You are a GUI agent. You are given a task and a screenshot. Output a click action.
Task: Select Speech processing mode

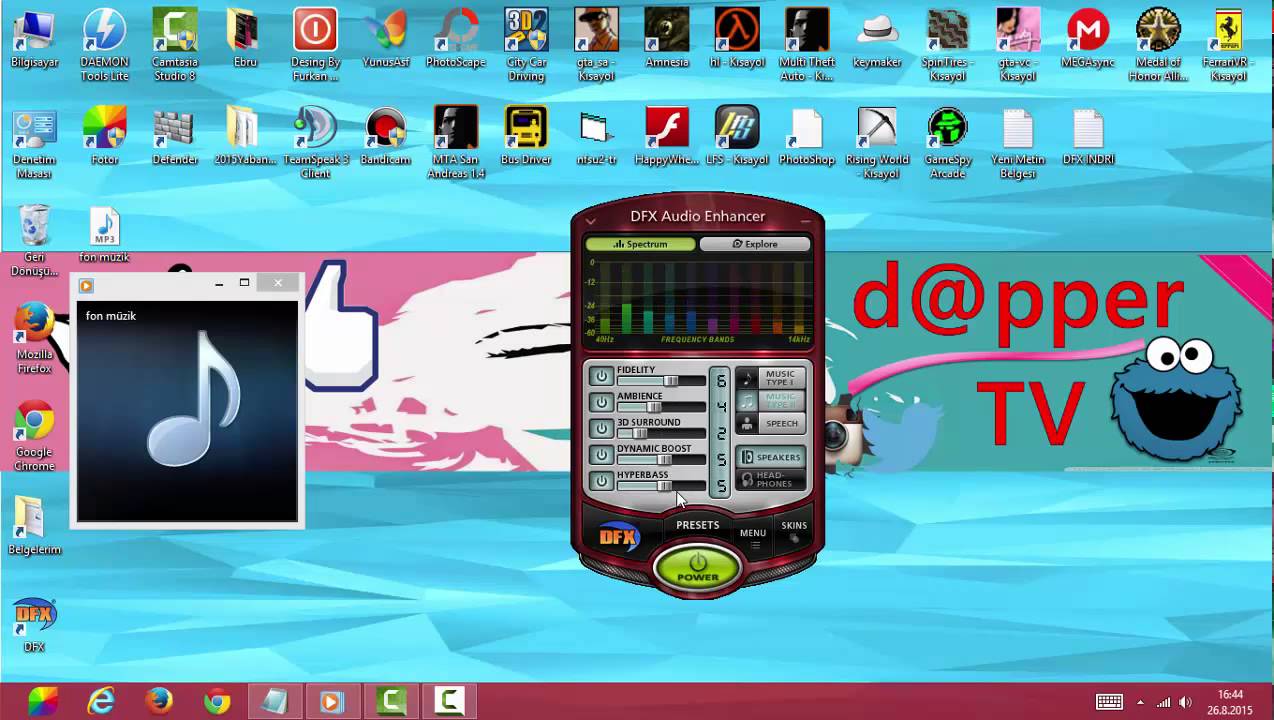pyautogui.click(x=770, y=424)
